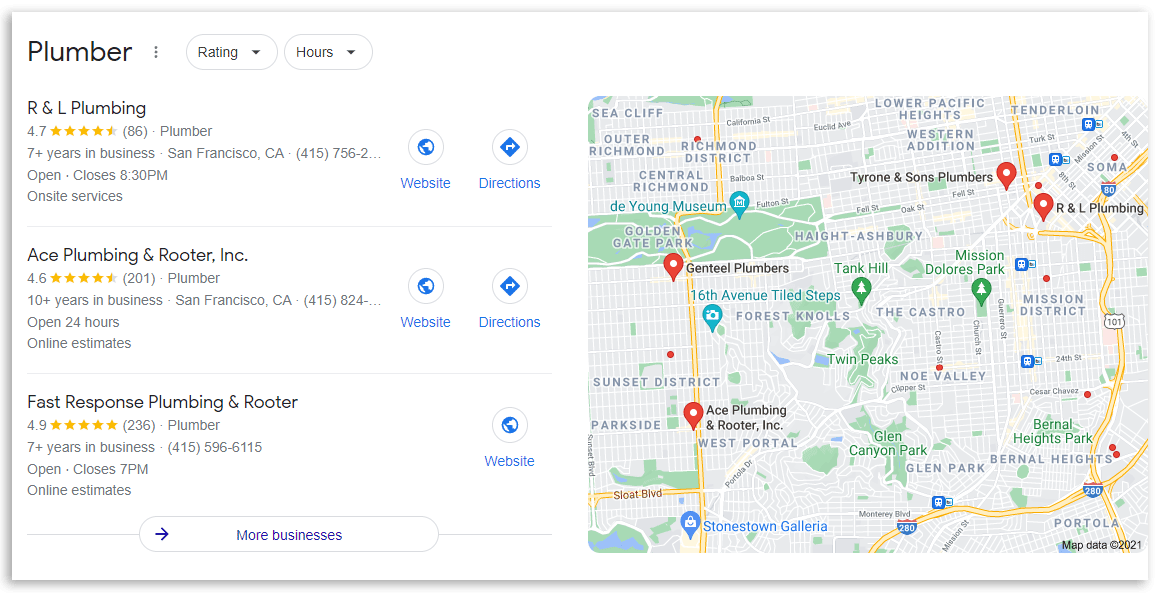Click 'Open 24 hours' text
The width and height of the screenshot is (1161, 593).
(73, 322)
